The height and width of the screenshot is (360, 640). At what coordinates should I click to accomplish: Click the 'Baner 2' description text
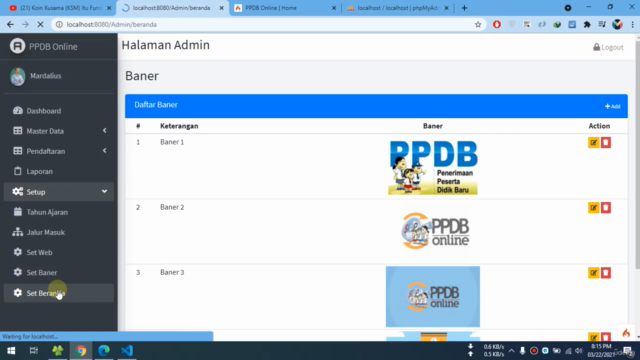(172, 207)
